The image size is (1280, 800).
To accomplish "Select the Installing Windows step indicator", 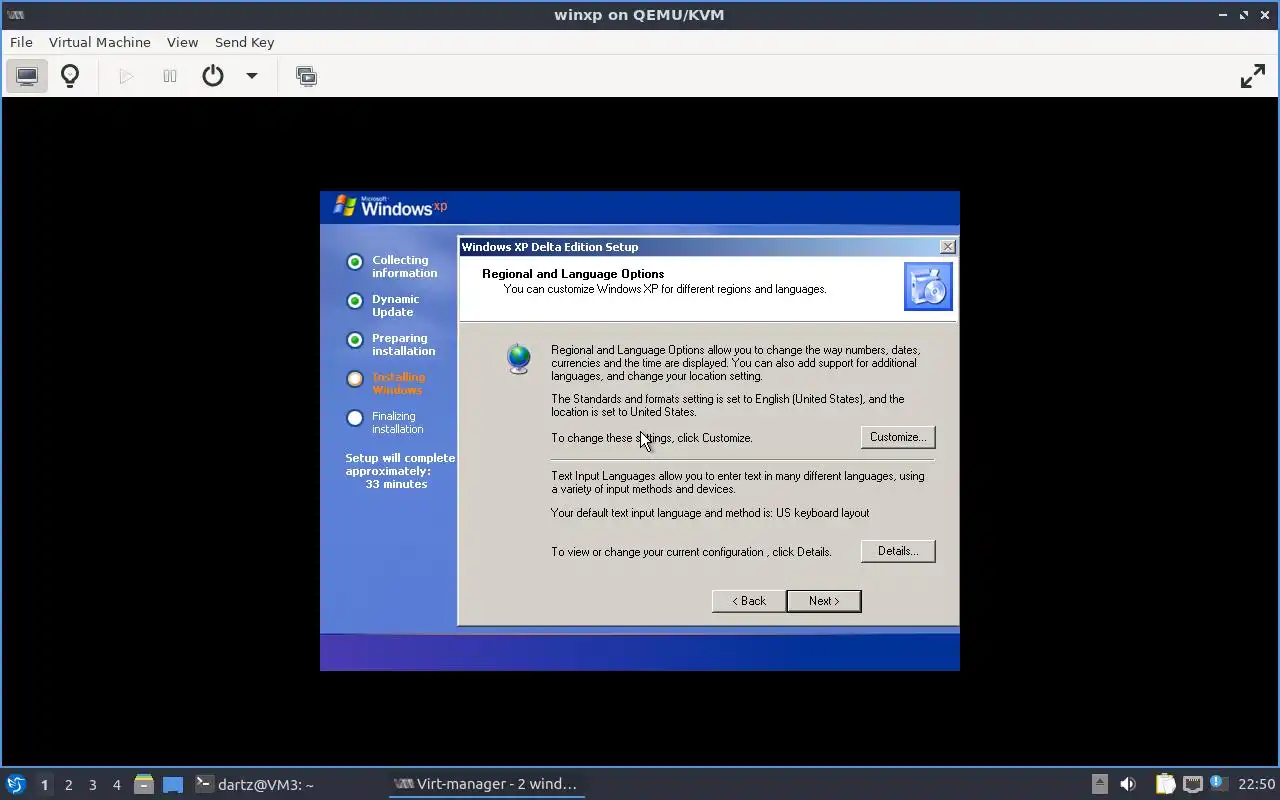I will [x=354, y=379].
